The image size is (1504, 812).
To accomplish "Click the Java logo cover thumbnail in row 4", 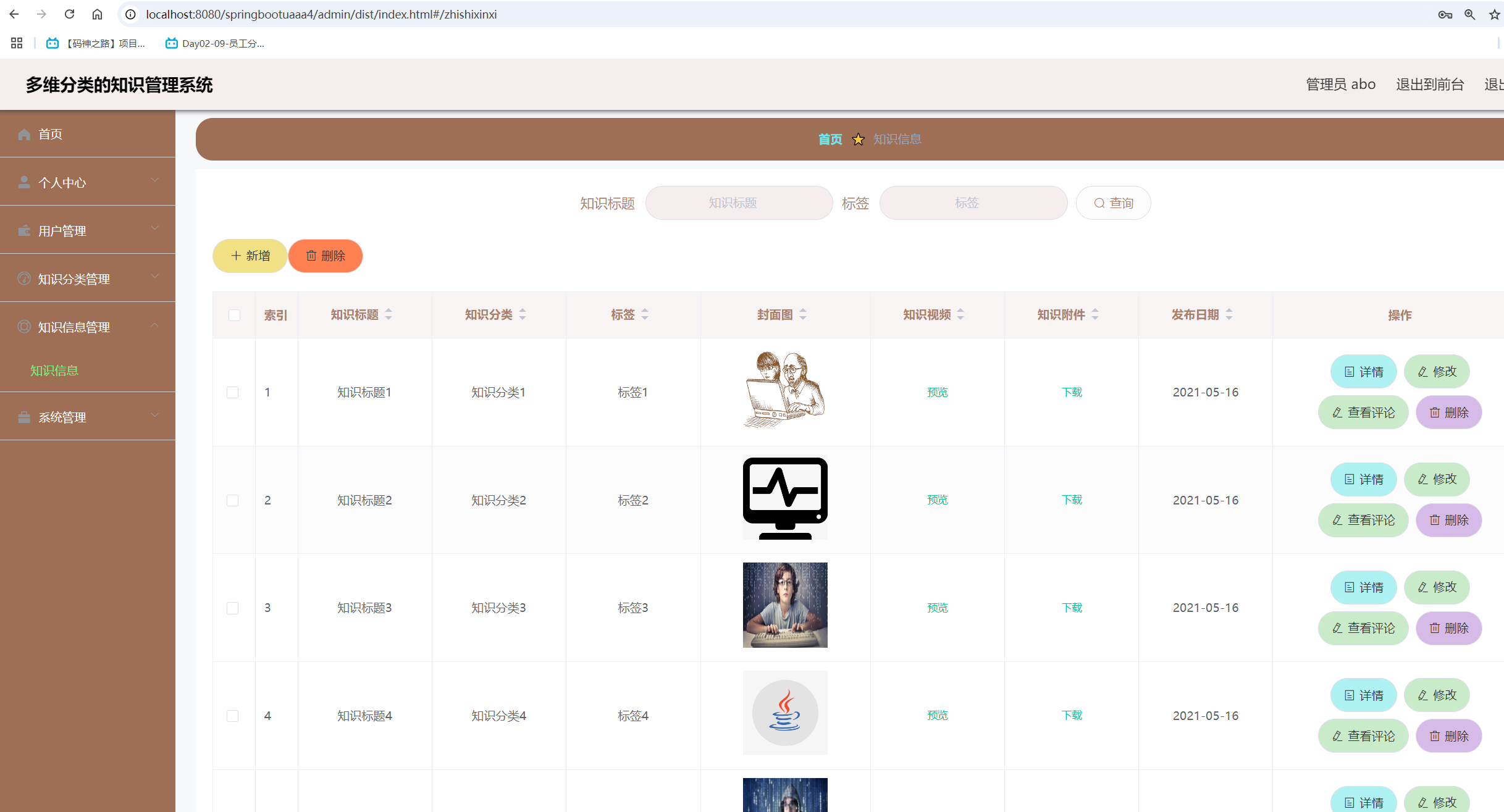I will (785, 713).
